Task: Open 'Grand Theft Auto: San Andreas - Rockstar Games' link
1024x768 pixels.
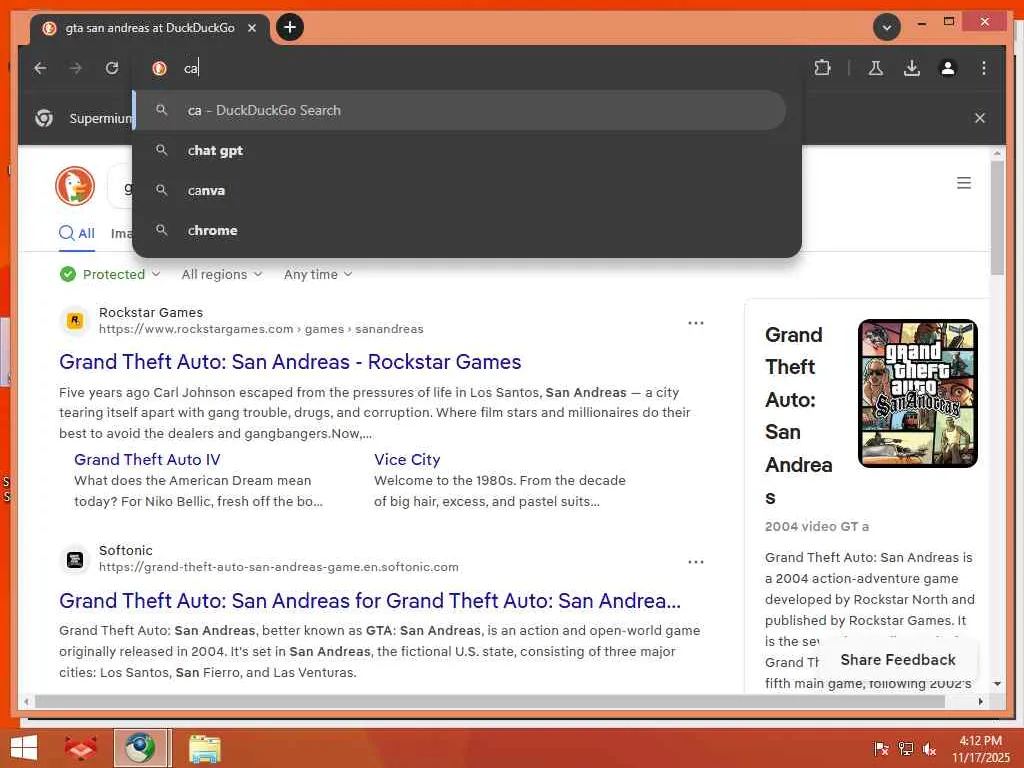Action: [290, 362]
